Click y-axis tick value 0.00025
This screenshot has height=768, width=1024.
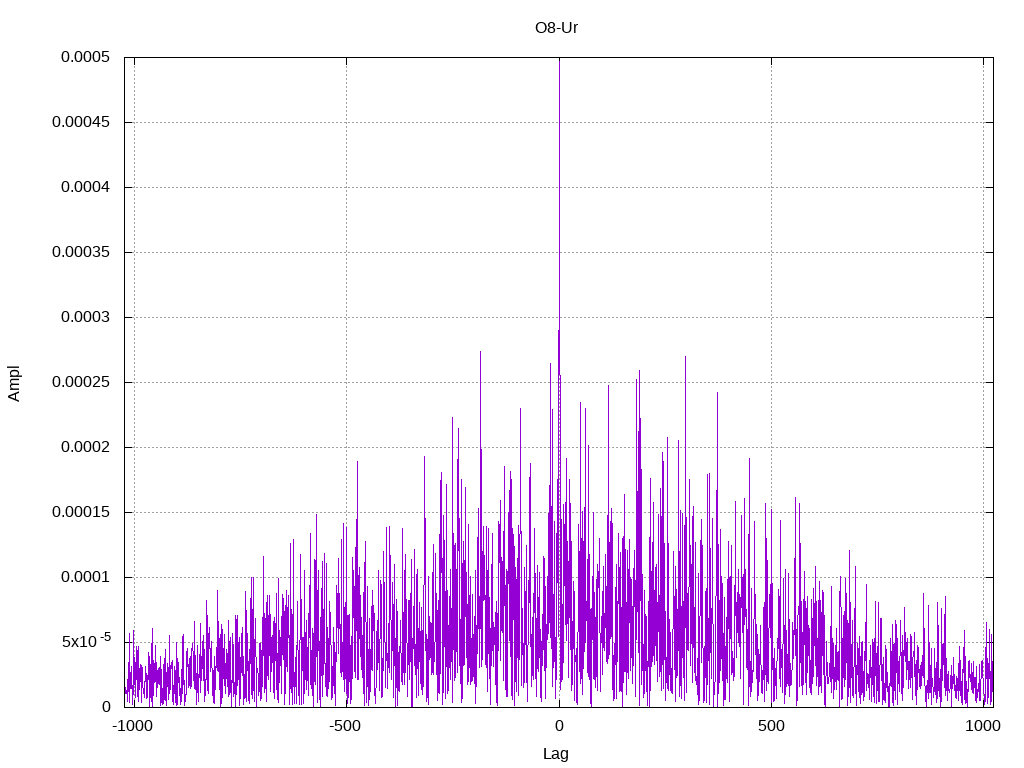coord(81,382)
